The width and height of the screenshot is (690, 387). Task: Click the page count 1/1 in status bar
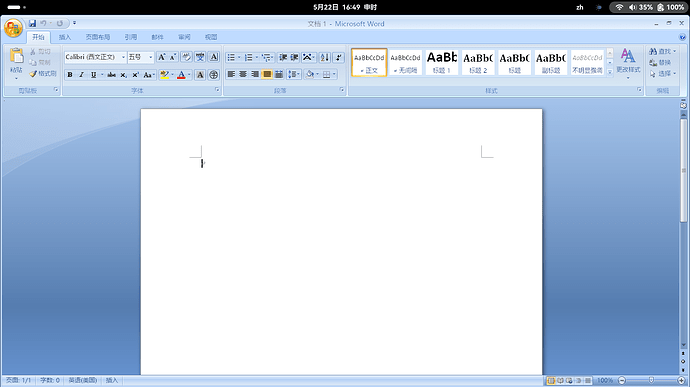pyautogui.click(x=18, y=380)
